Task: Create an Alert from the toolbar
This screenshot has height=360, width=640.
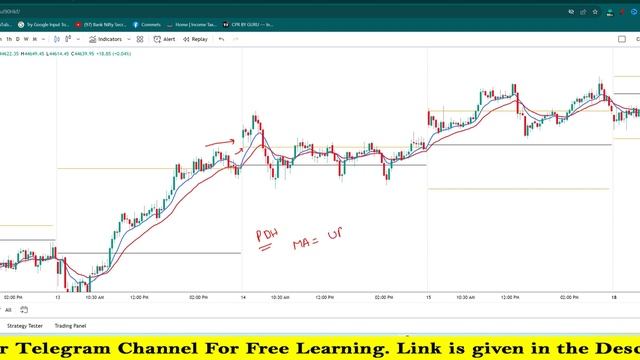Action: (x=164, y=39)
